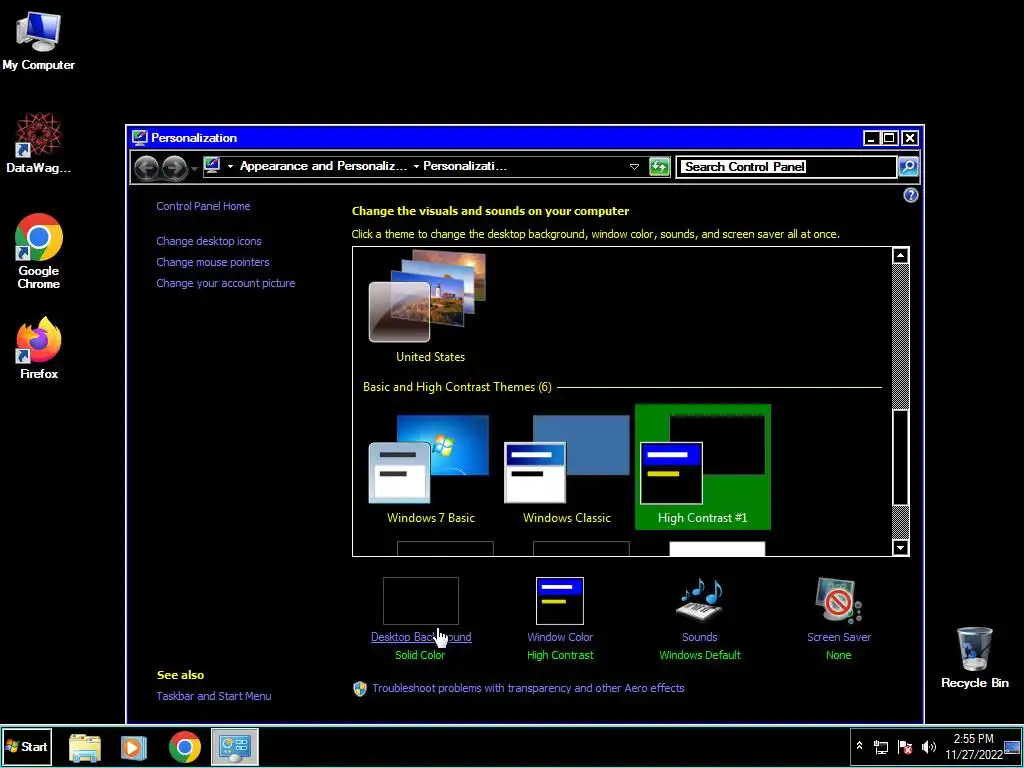
Task: Click the Screen Saver link
Action: tap(839, 637)
